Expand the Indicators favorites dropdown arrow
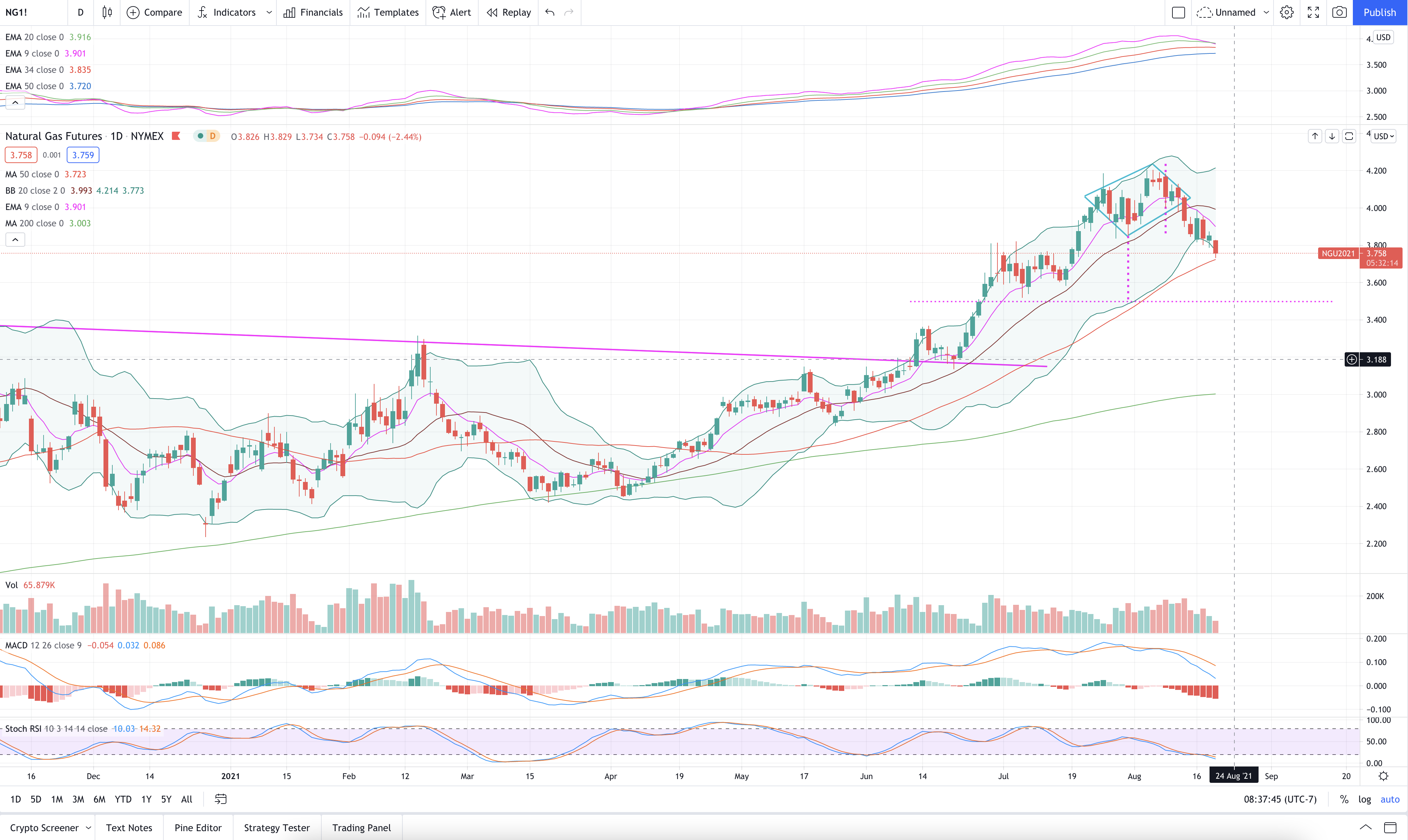The width and height of the screenshot is (1408, 840). tap(269, 13)
